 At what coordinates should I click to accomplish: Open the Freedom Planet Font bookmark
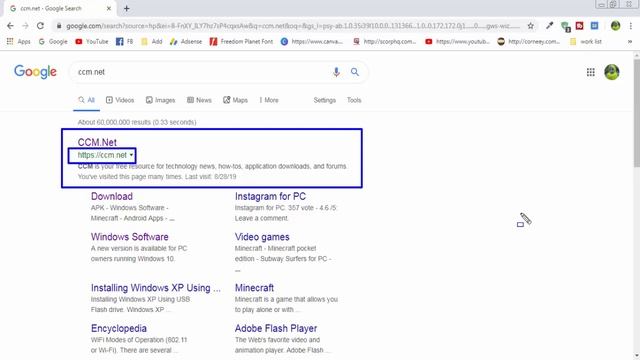[241, 42]
